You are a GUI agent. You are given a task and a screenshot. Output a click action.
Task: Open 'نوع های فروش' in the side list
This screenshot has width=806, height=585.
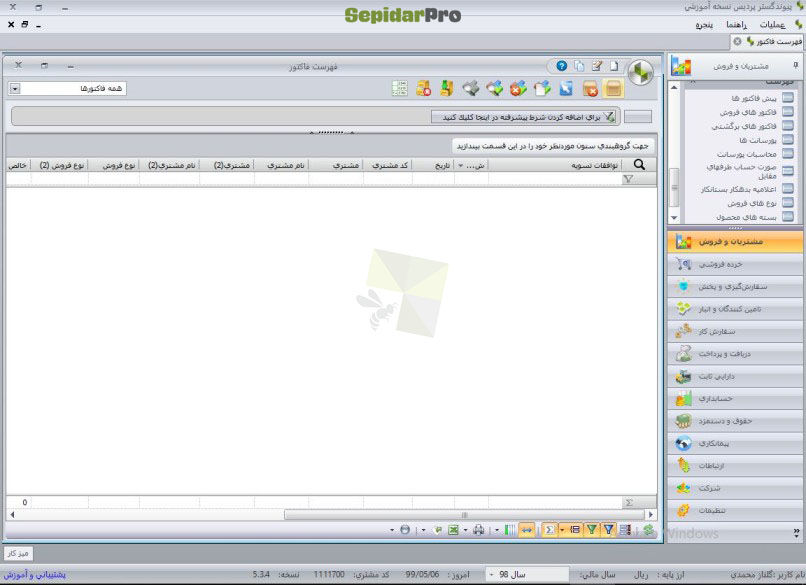pyautogui.click(x=752, y=203)
